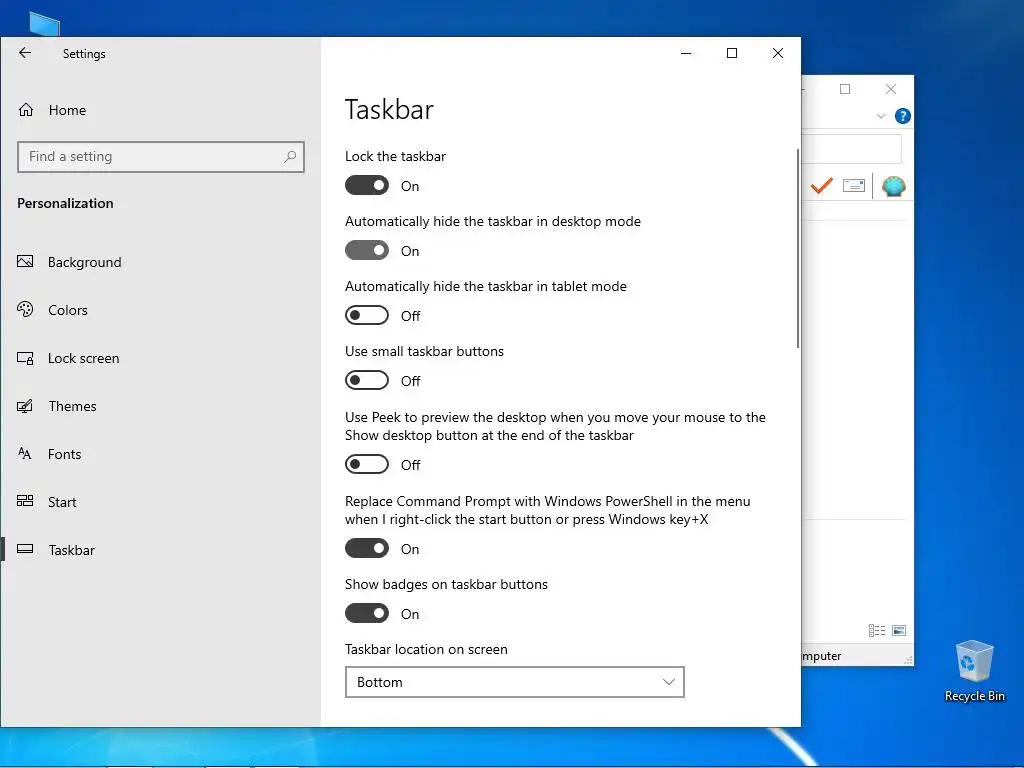Image resolution: width=1024 pixels, height=768 pixels.
Task: Maximize the background window
Action: (845, 89)
